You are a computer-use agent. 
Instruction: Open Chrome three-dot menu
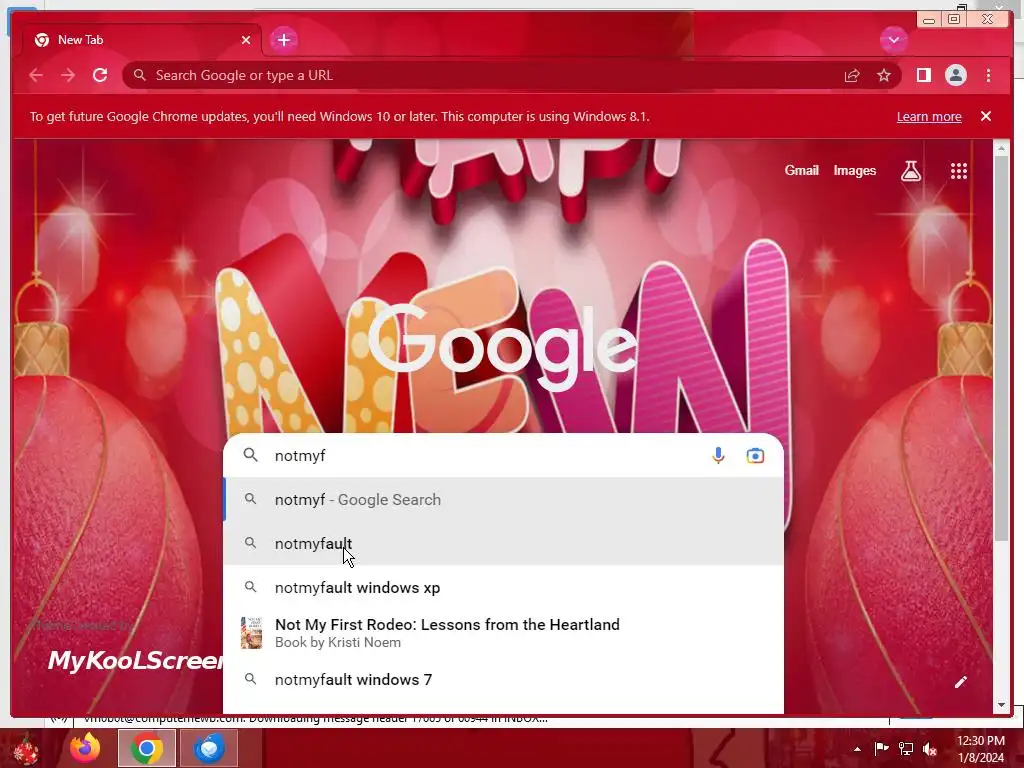[988, 75]
